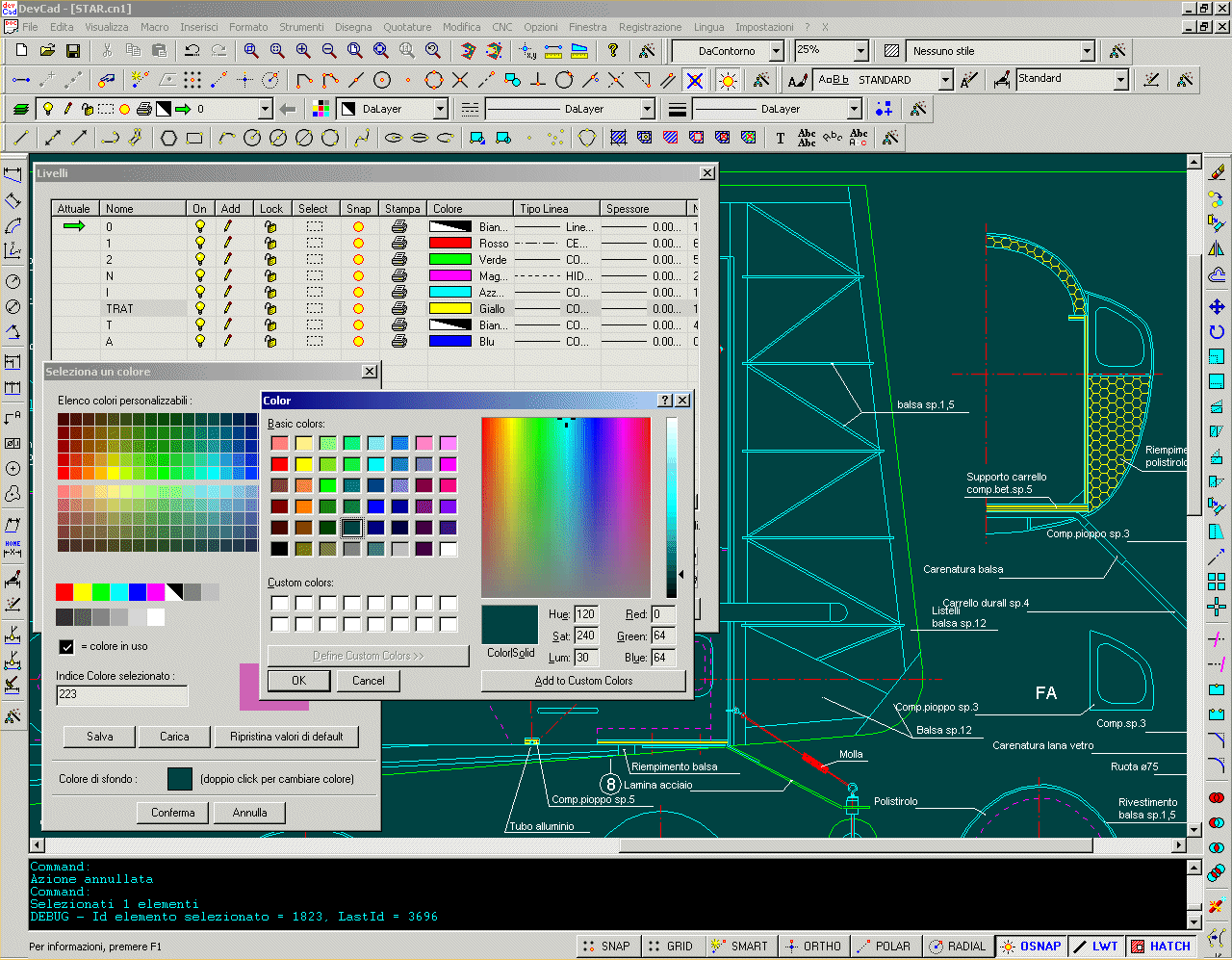Click the Save file icon
Viewport: 1232px width, 960px height.
tap(72, 51)
